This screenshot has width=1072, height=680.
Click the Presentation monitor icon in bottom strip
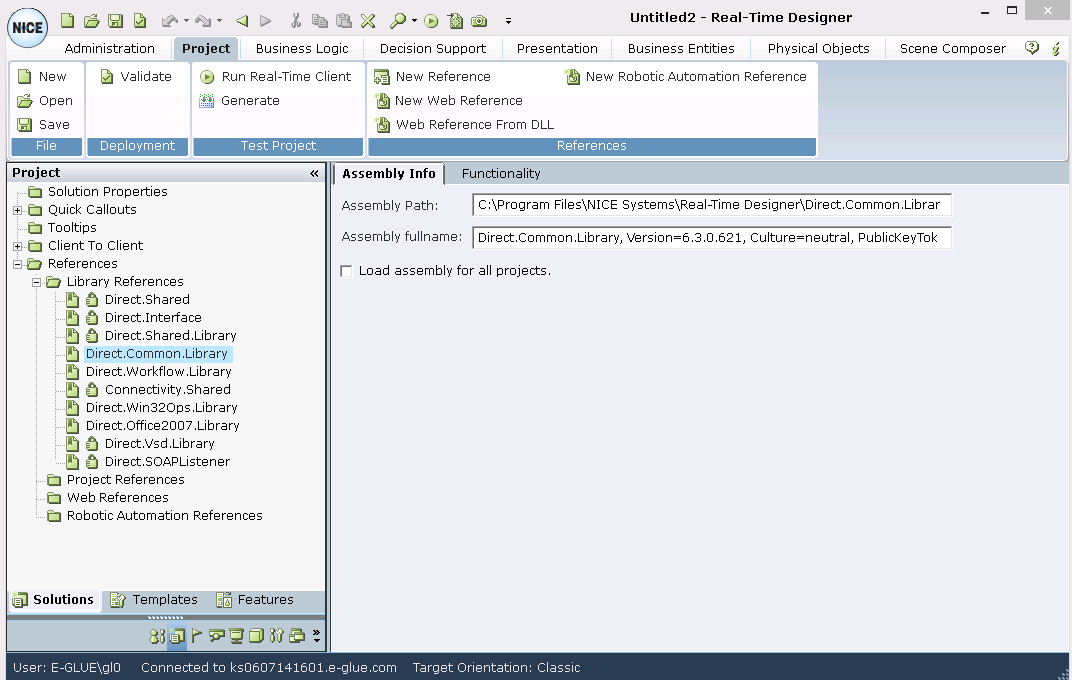pos(237,636)
